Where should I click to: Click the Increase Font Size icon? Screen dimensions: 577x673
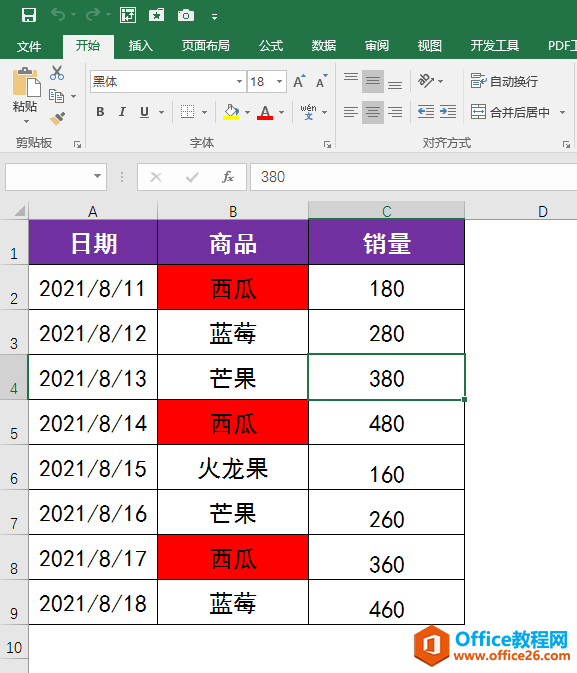[299, 81]
